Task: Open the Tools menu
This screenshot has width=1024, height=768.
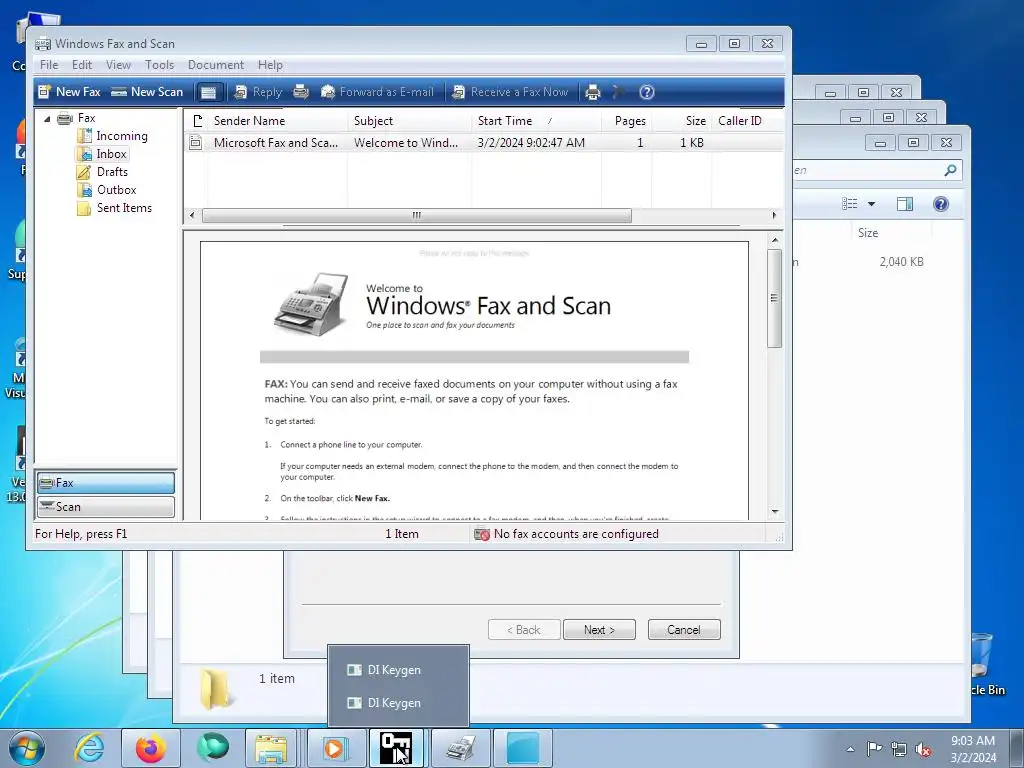Action: pyautogui.click(x=159, y=65)
